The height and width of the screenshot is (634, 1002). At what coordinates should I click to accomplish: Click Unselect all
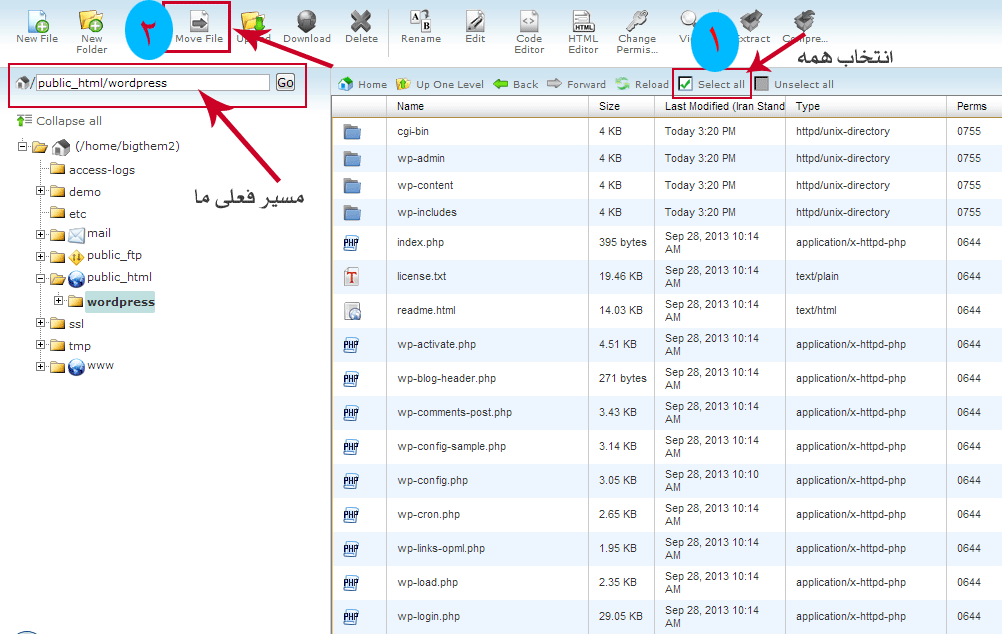[794, 84]
